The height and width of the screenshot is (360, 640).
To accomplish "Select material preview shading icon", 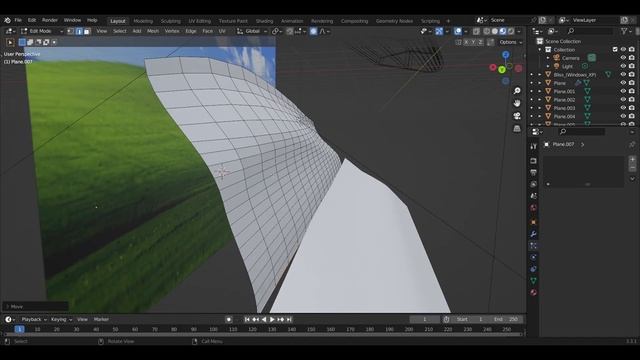I will click(x=503, y=31).
